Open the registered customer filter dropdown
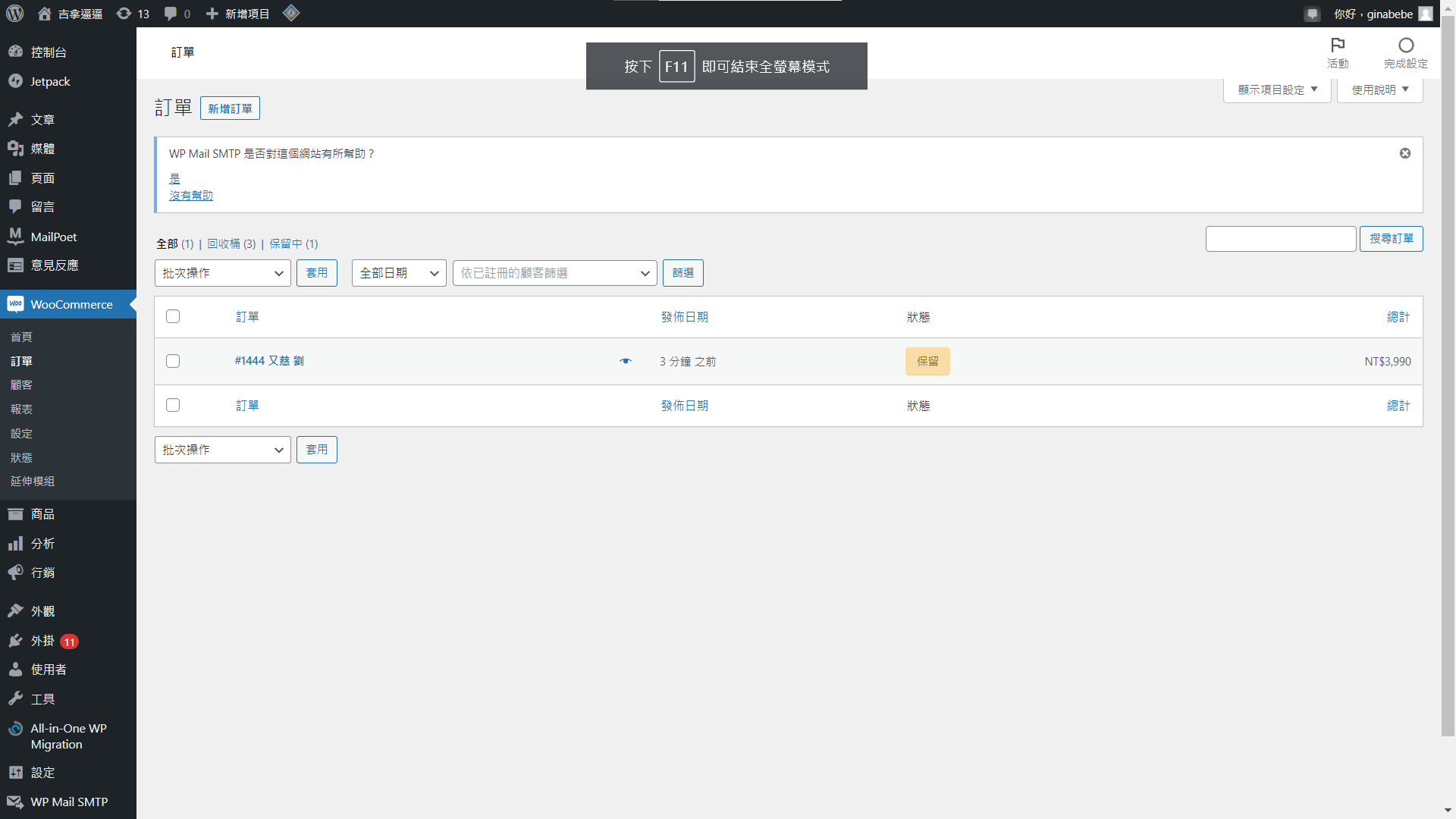 (554, 273)
